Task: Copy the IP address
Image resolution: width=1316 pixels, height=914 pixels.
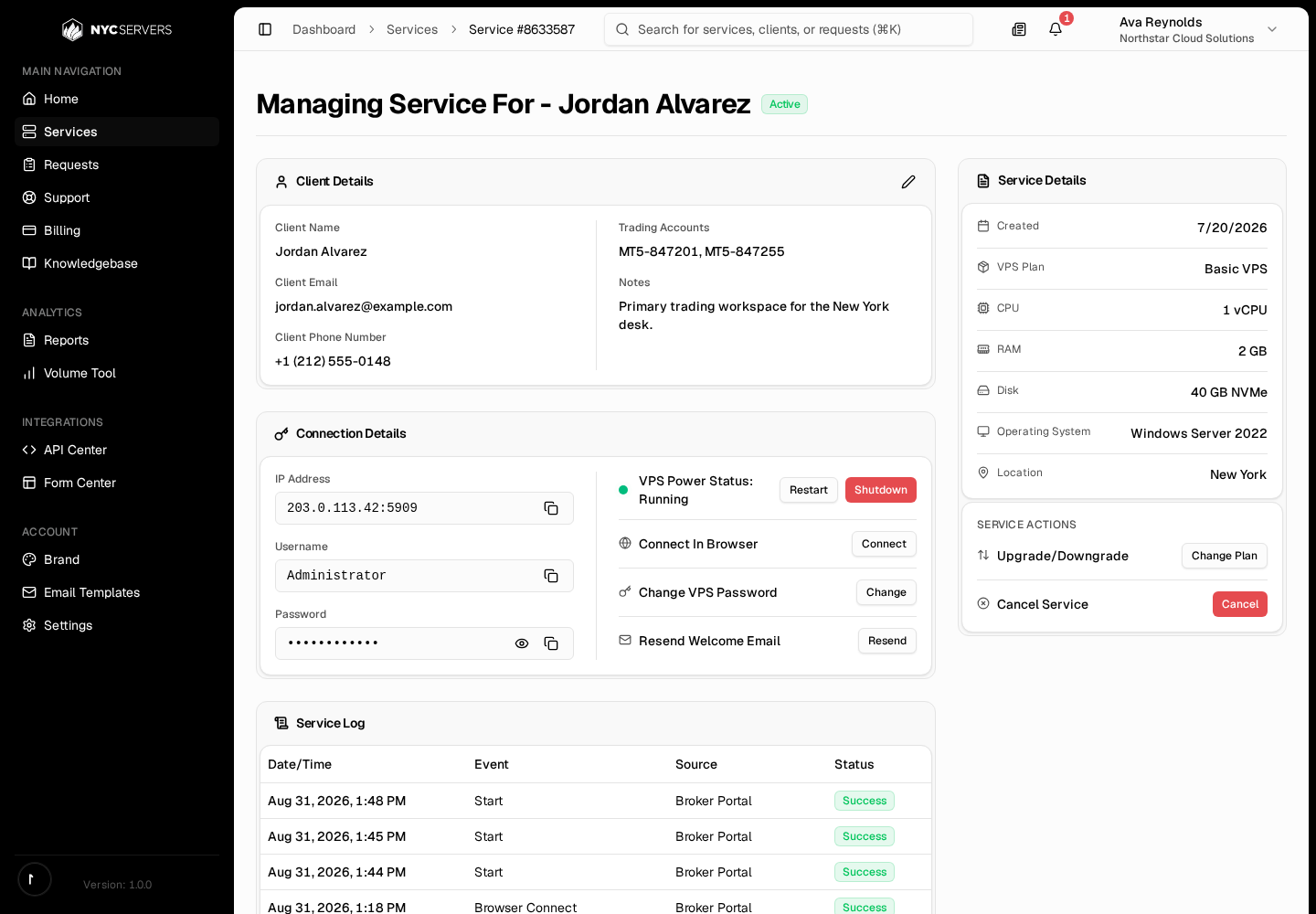Action: click(551, 508)
